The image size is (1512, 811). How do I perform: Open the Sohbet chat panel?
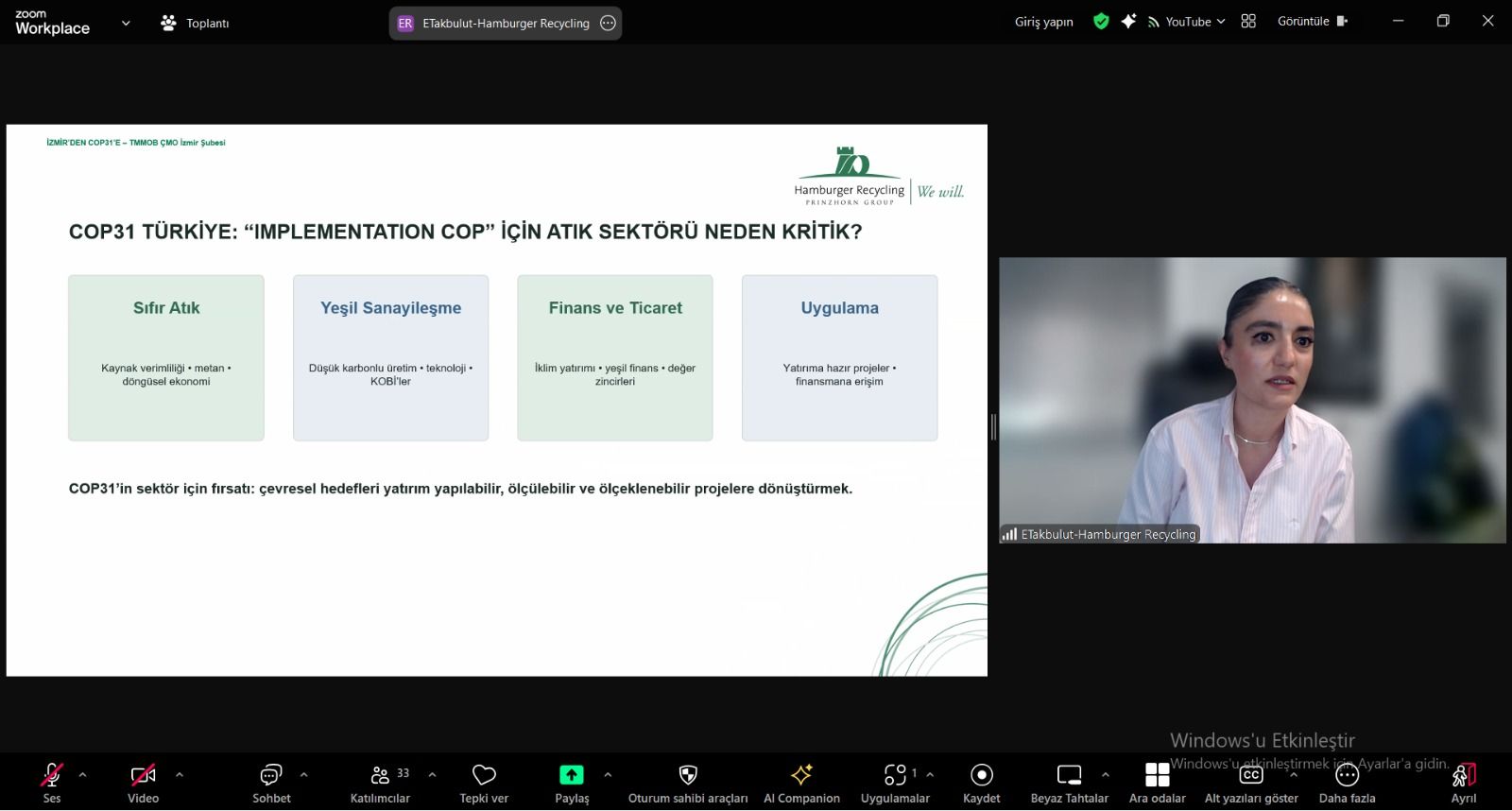[271, 784]
